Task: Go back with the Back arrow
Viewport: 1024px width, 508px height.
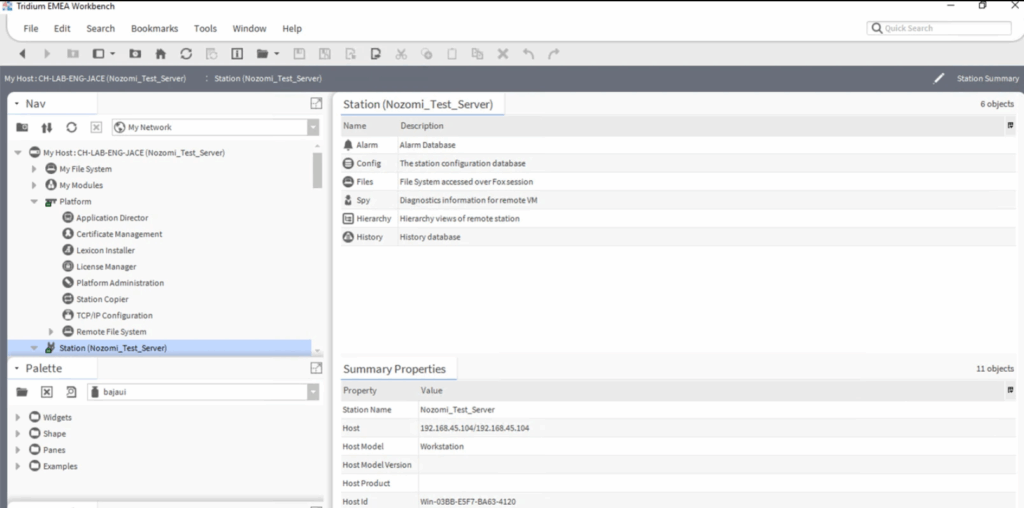Action: (22, 54)
